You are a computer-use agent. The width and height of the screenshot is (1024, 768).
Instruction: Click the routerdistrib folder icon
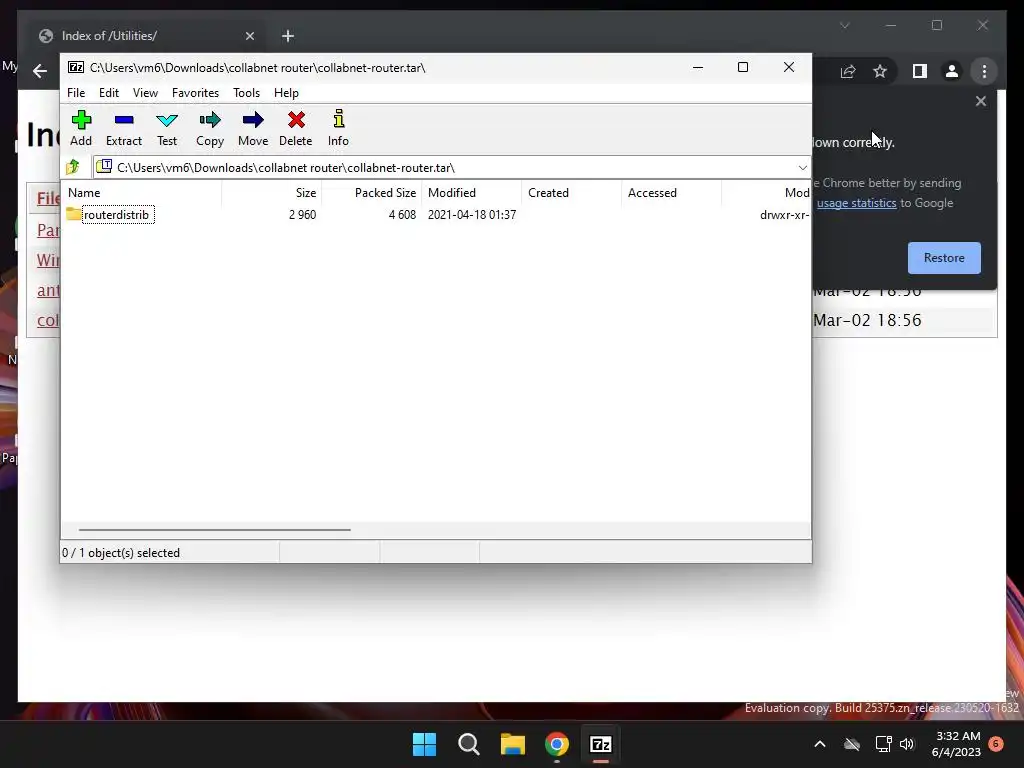coord(73,214)
